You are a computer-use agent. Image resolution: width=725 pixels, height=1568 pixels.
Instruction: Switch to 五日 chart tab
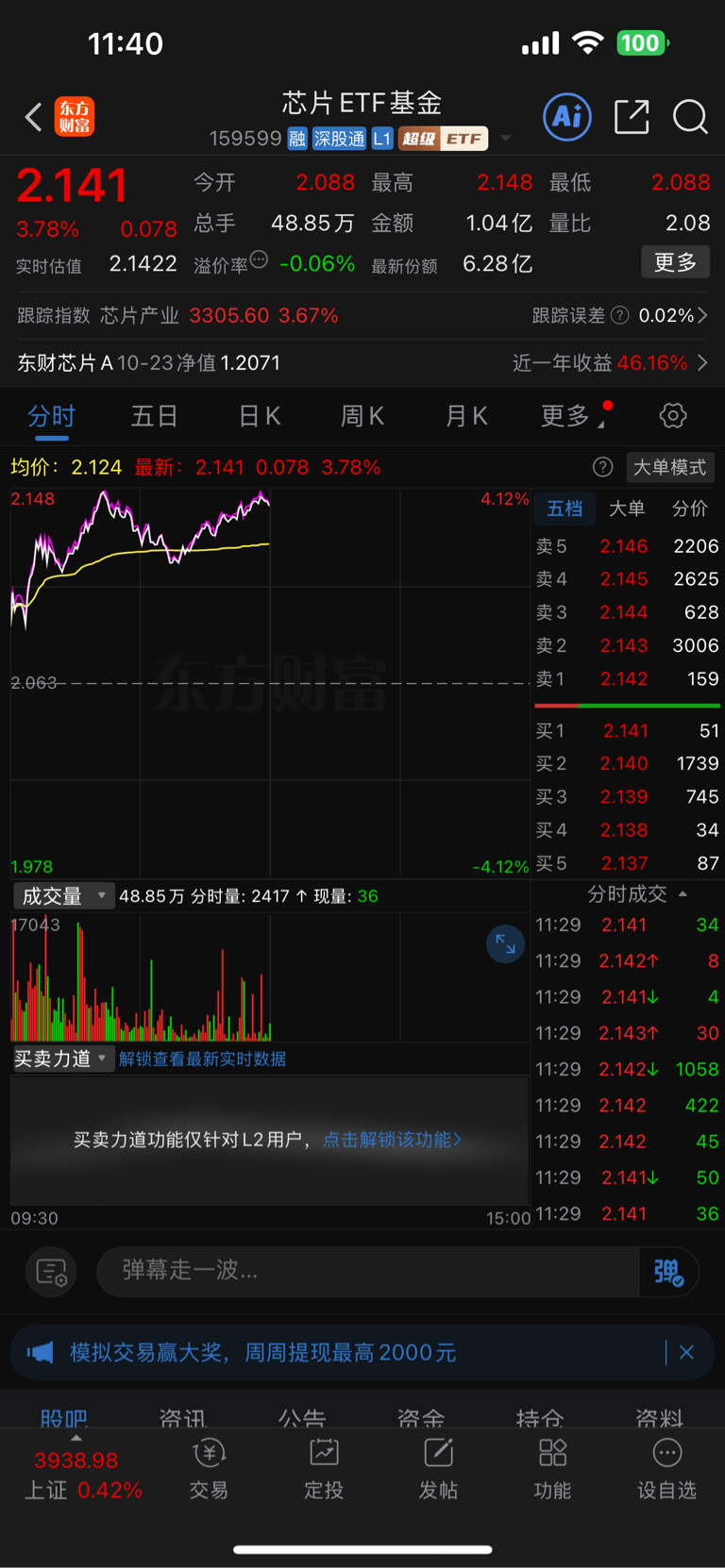[154, 415]
